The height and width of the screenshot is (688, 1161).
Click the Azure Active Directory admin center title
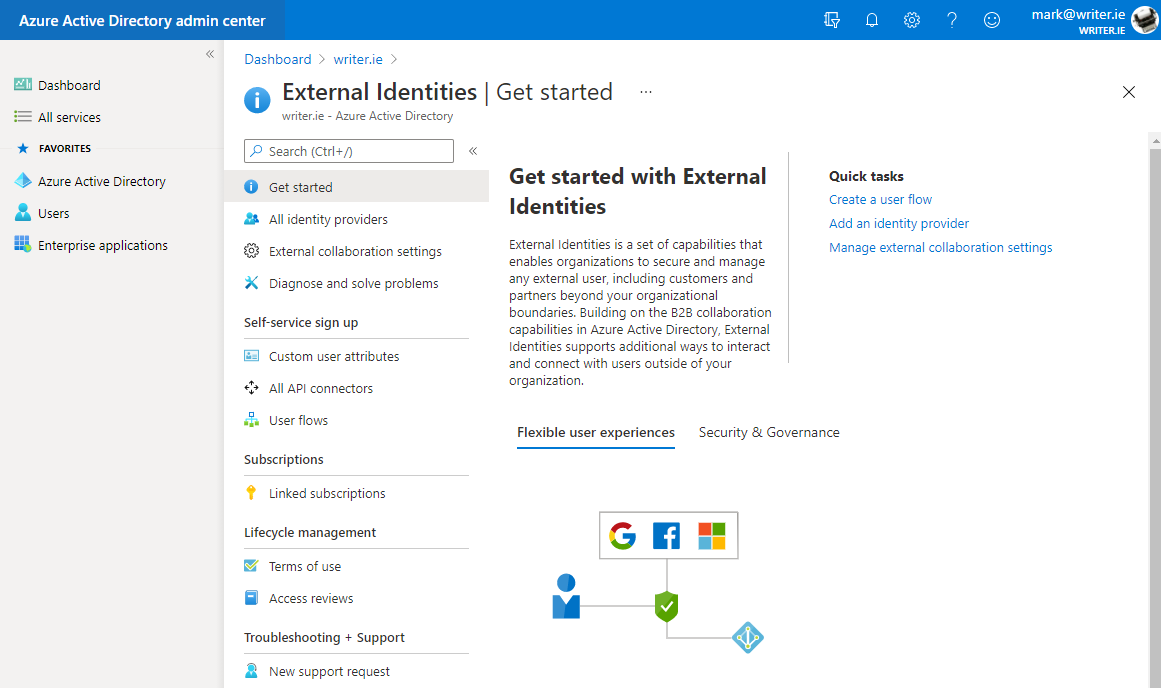point(142,21)
